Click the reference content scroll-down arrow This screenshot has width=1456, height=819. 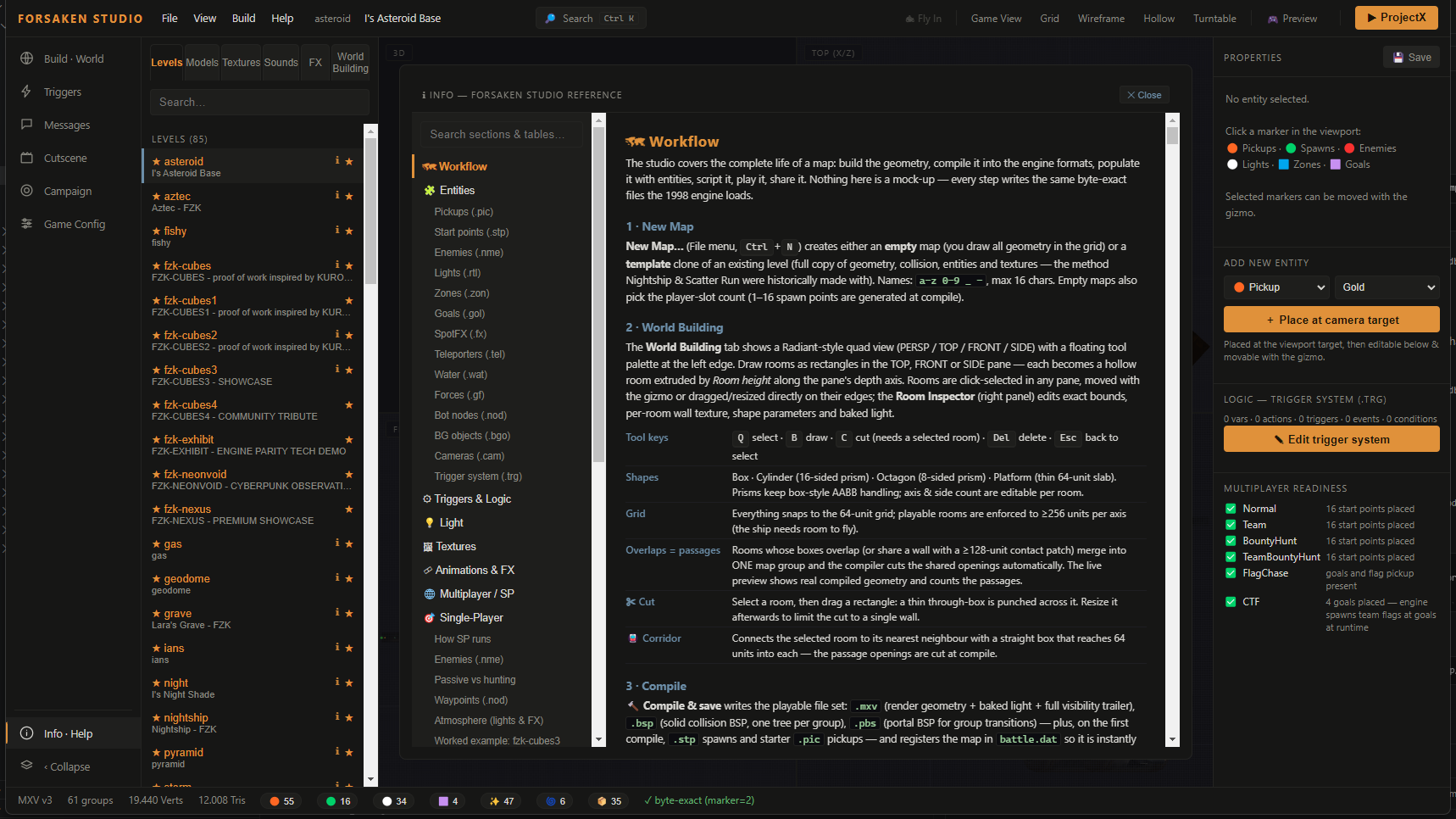click(1173, 739)
